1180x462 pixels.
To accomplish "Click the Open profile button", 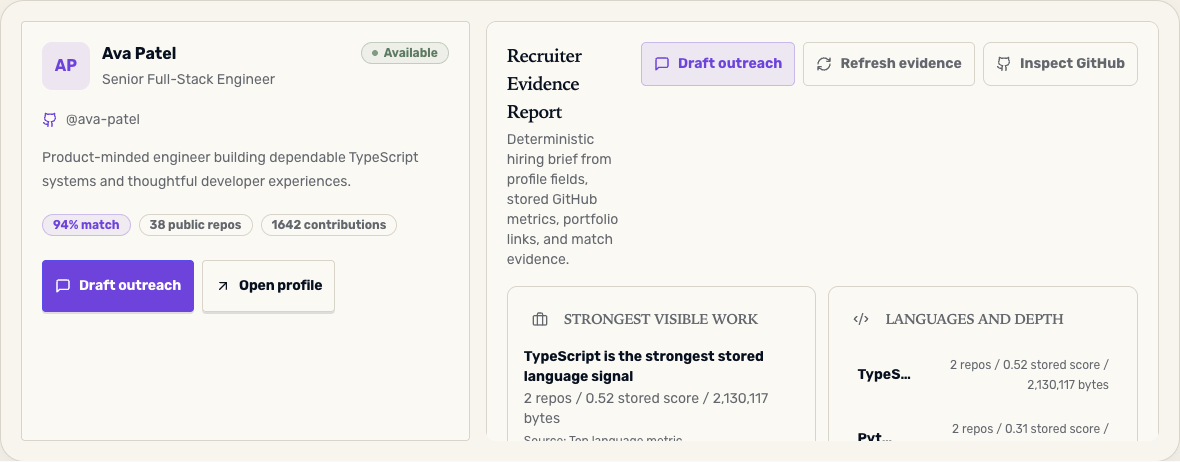I will click(x=269, y=286).
